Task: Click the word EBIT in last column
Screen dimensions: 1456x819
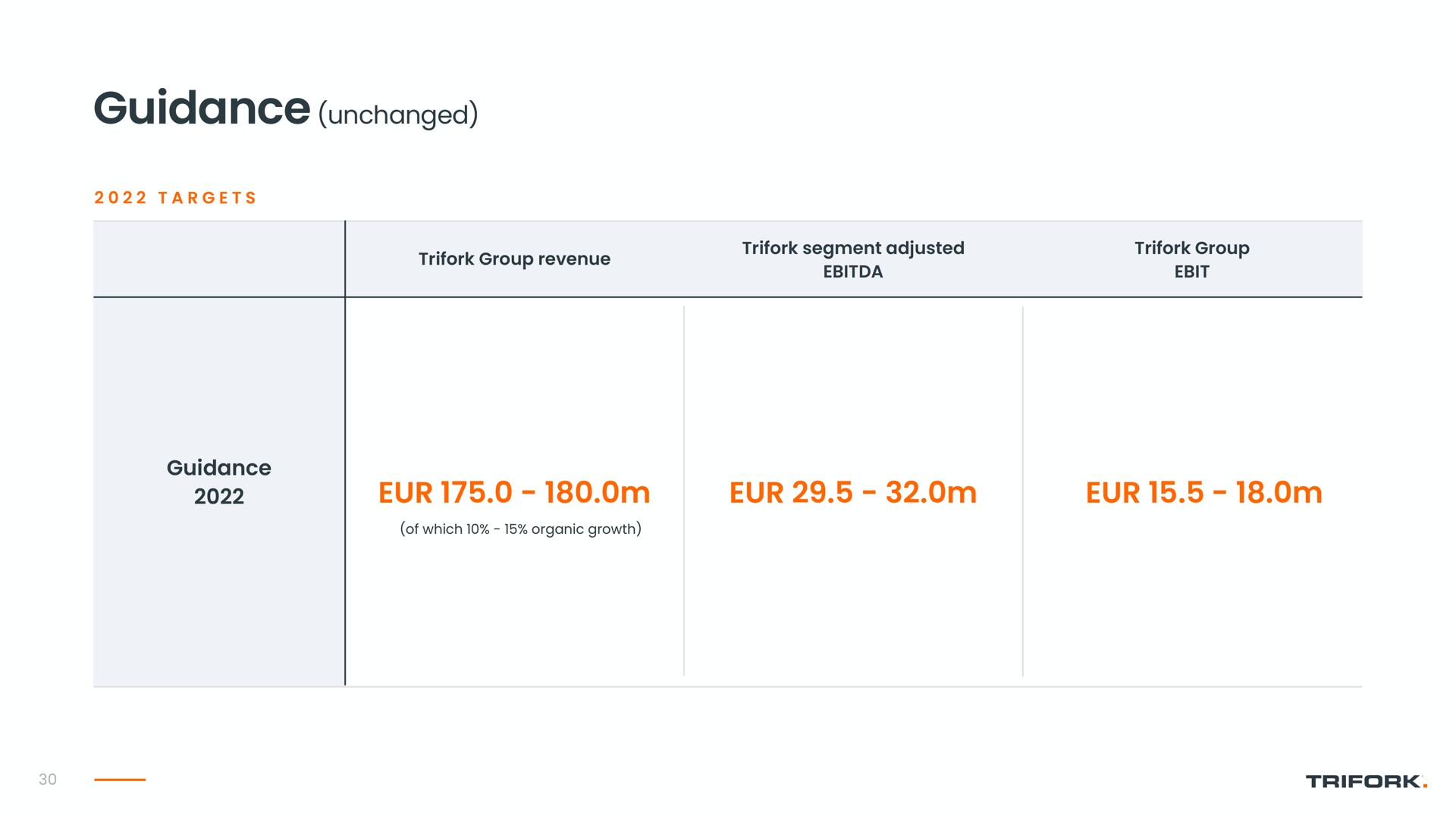Action: pyautogui.click(x=1192, y=271)
